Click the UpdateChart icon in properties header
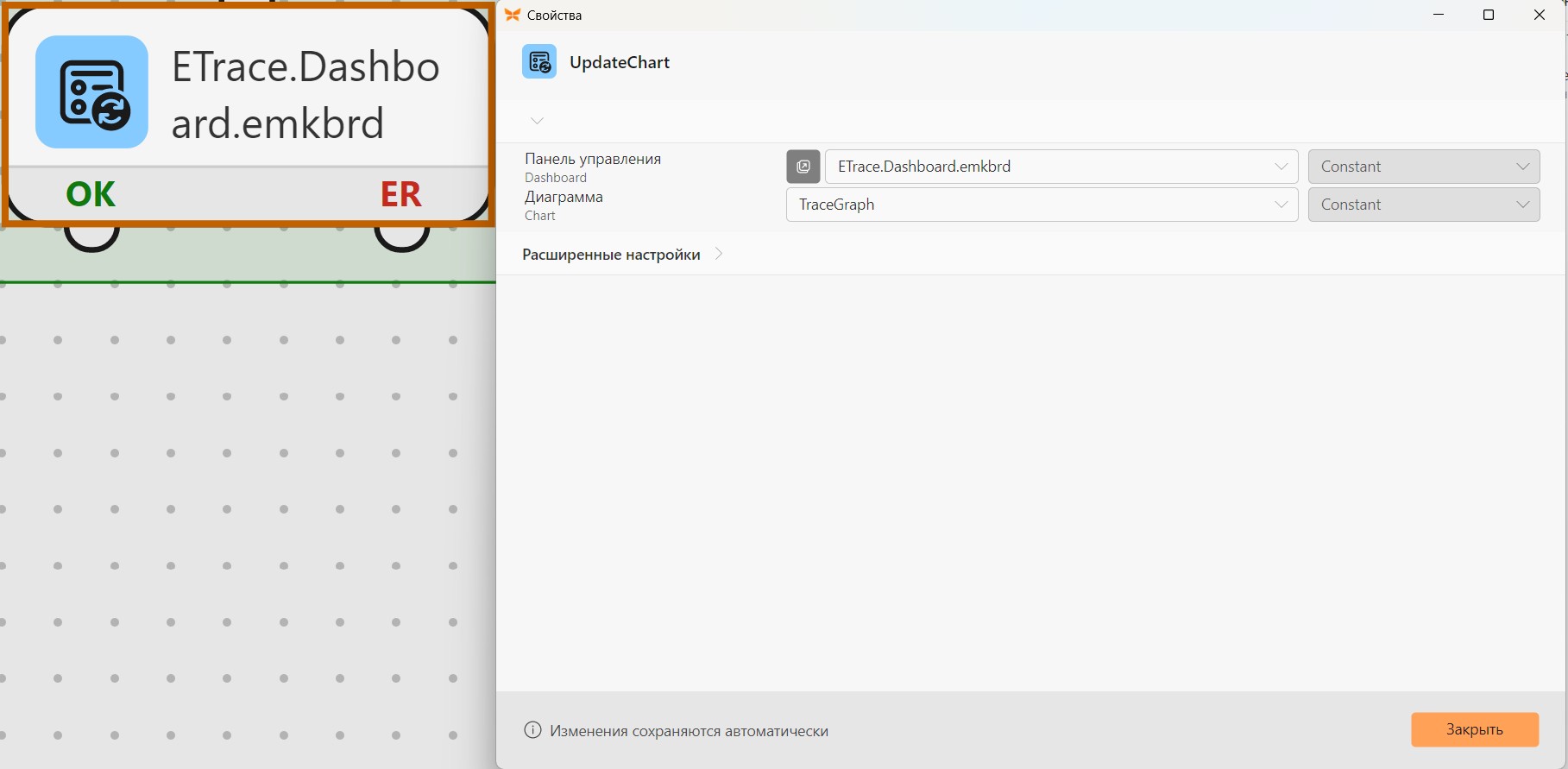 click(x=539, y=62)
